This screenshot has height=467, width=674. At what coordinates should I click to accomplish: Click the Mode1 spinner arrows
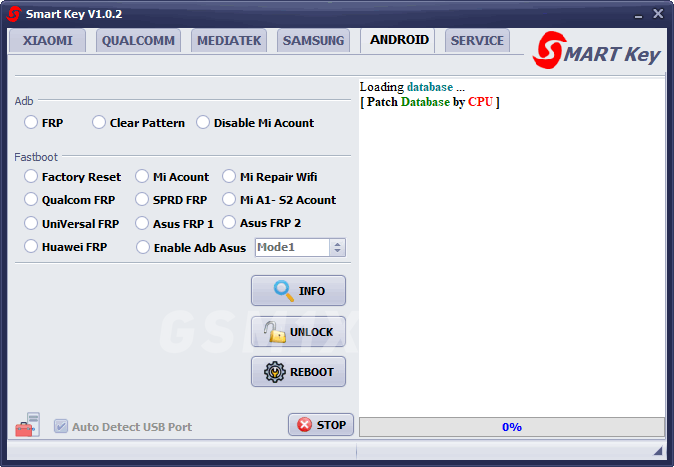point(337,247)
